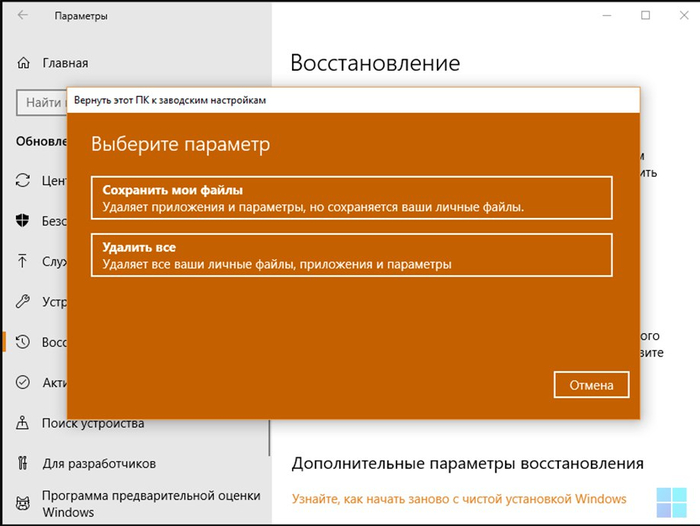Viewport: 700px width, 526px height.
Task: Maximize the Параметры window
Action: pyautogui.click(x=645, y=16)
